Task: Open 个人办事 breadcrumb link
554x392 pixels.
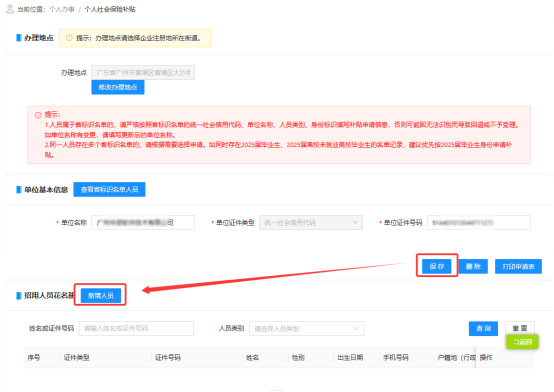Action: pyautogui.click(x=62, y=9)
